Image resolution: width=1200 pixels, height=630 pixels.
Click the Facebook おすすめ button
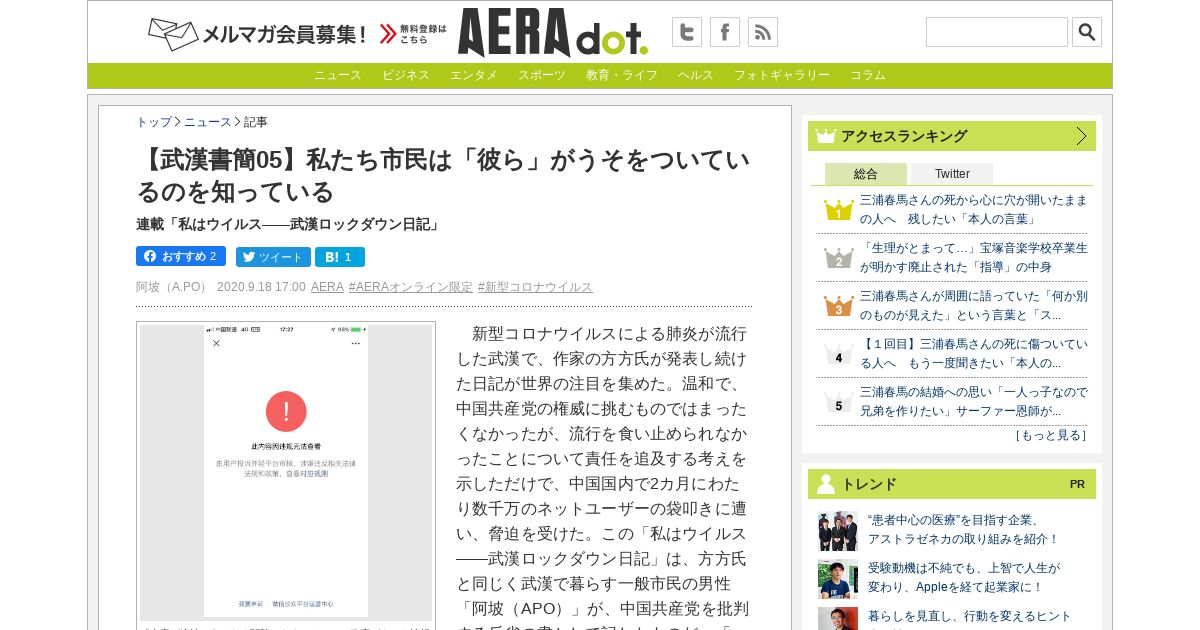[x=181, y=256]
